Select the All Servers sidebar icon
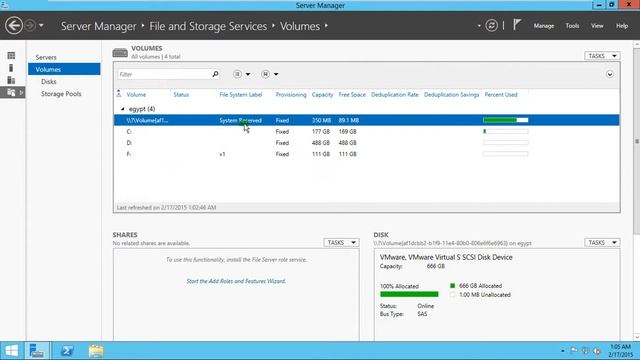 click(11, 80)
